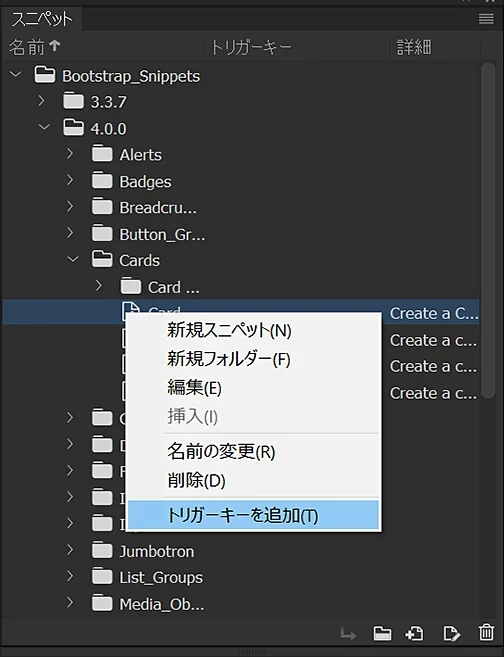Click the Jumbotron folder icon
This screenshot has height=657, width=504.
tap(102, 551)
